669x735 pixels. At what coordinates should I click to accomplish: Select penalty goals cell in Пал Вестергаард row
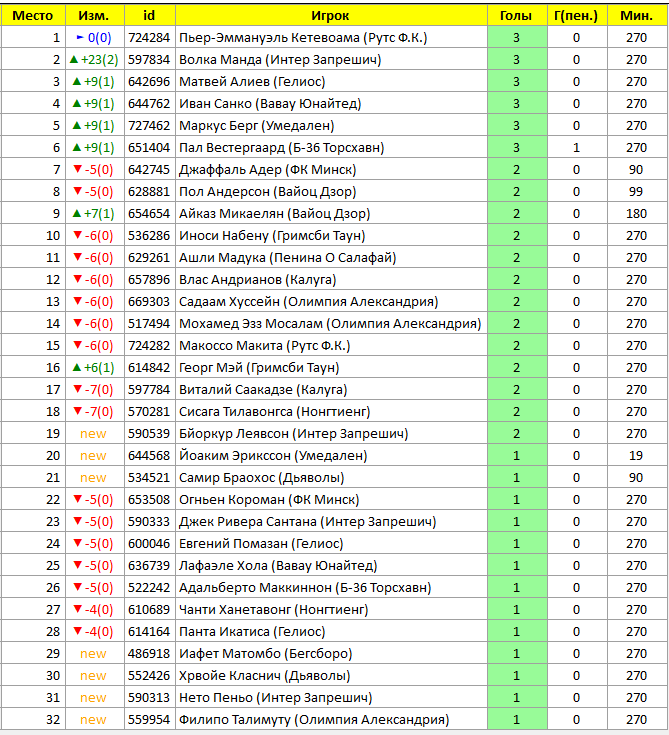(x=577, y=148)
